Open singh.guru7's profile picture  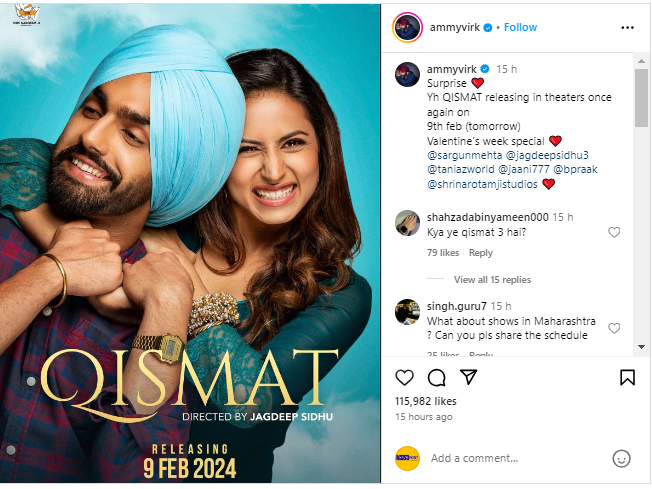[x=407, y=311]
